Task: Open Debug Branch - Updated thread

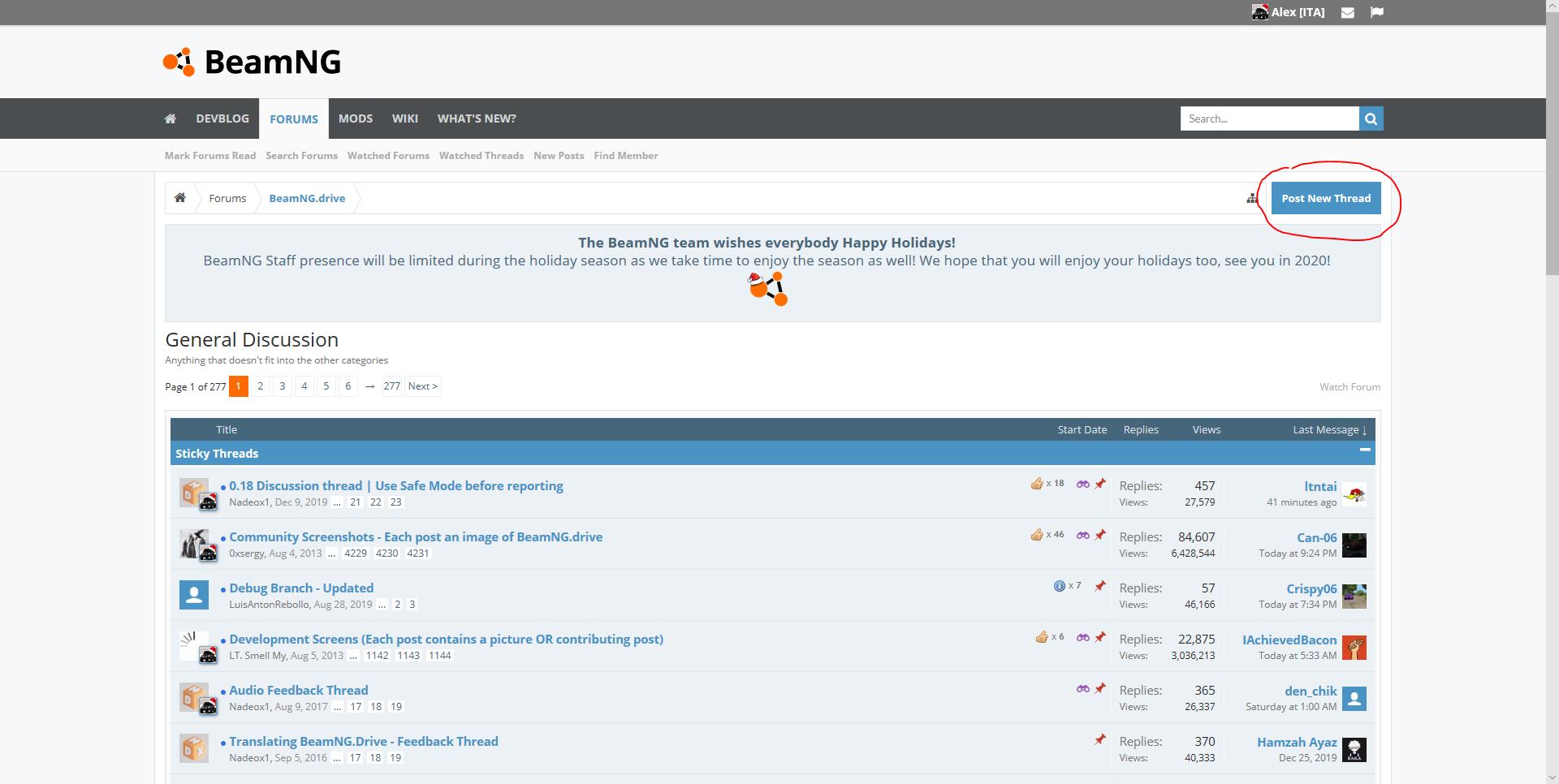Action: (x=301, y=588)
